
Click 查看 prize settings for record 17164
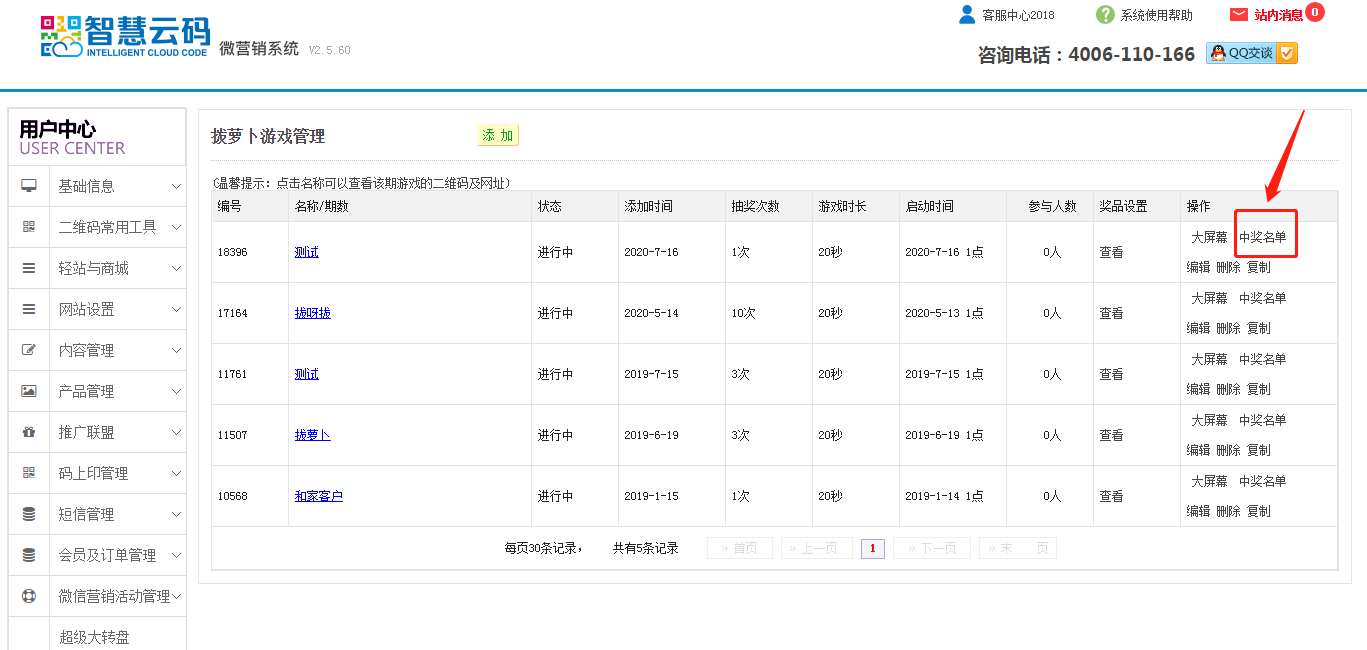coord(1111,313)
